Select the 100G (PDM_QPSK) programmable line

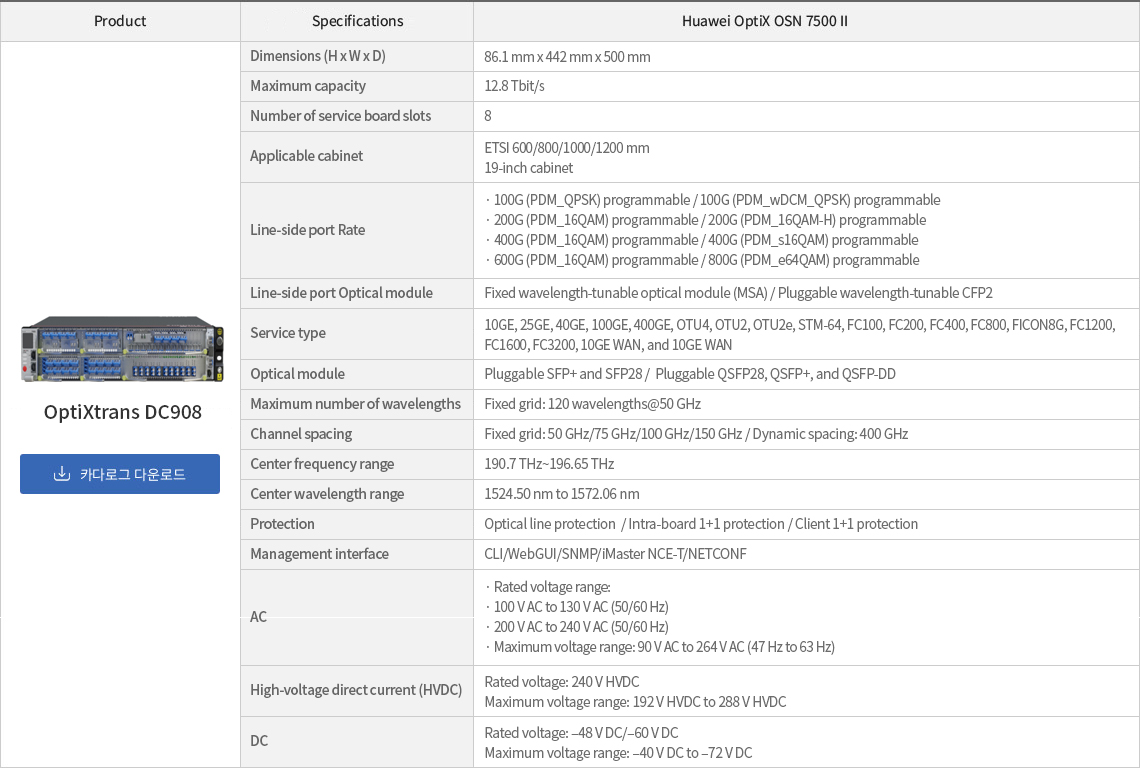[x=712, y=200]
